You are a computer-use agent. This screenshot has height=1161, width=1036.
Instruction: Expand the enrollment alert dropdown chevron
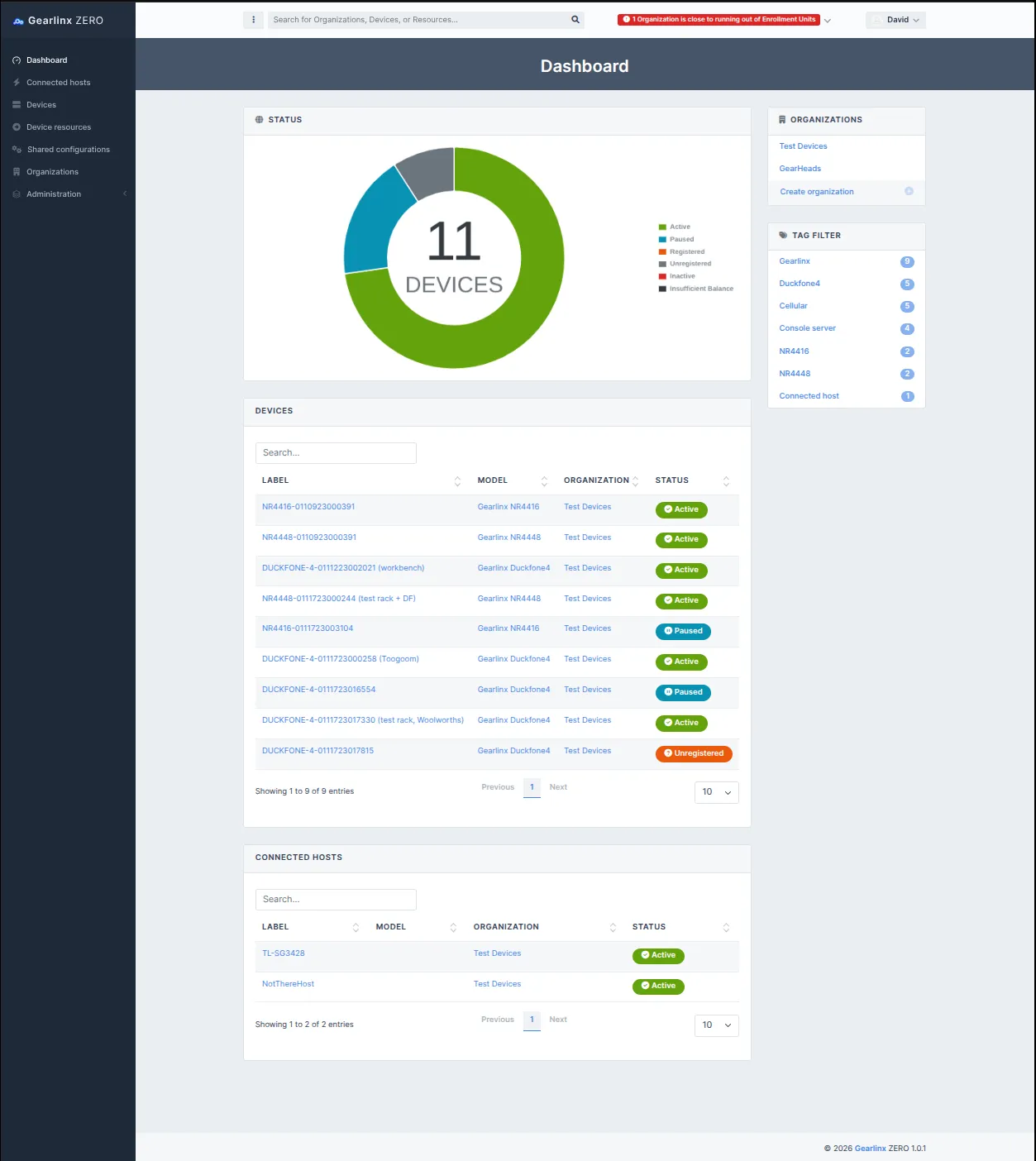tap(828, 21)
